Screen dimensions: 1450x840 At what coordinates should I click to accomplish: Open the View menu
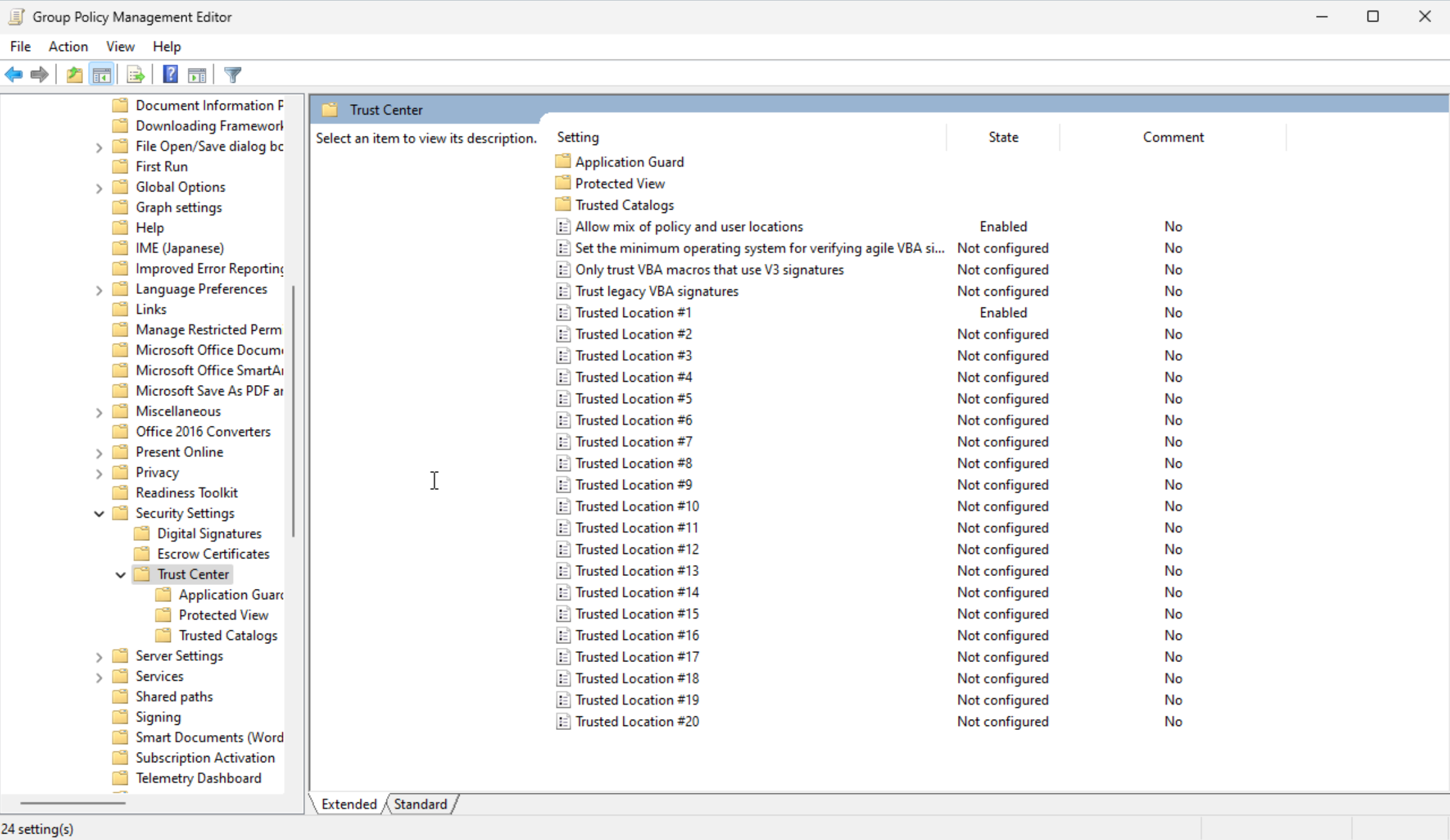pos(120,47)
